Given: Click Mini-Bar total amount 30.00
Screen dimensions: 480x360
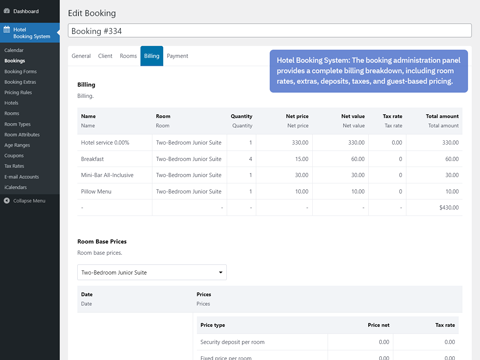Looking at the screenshot, I should click(452, 175).
